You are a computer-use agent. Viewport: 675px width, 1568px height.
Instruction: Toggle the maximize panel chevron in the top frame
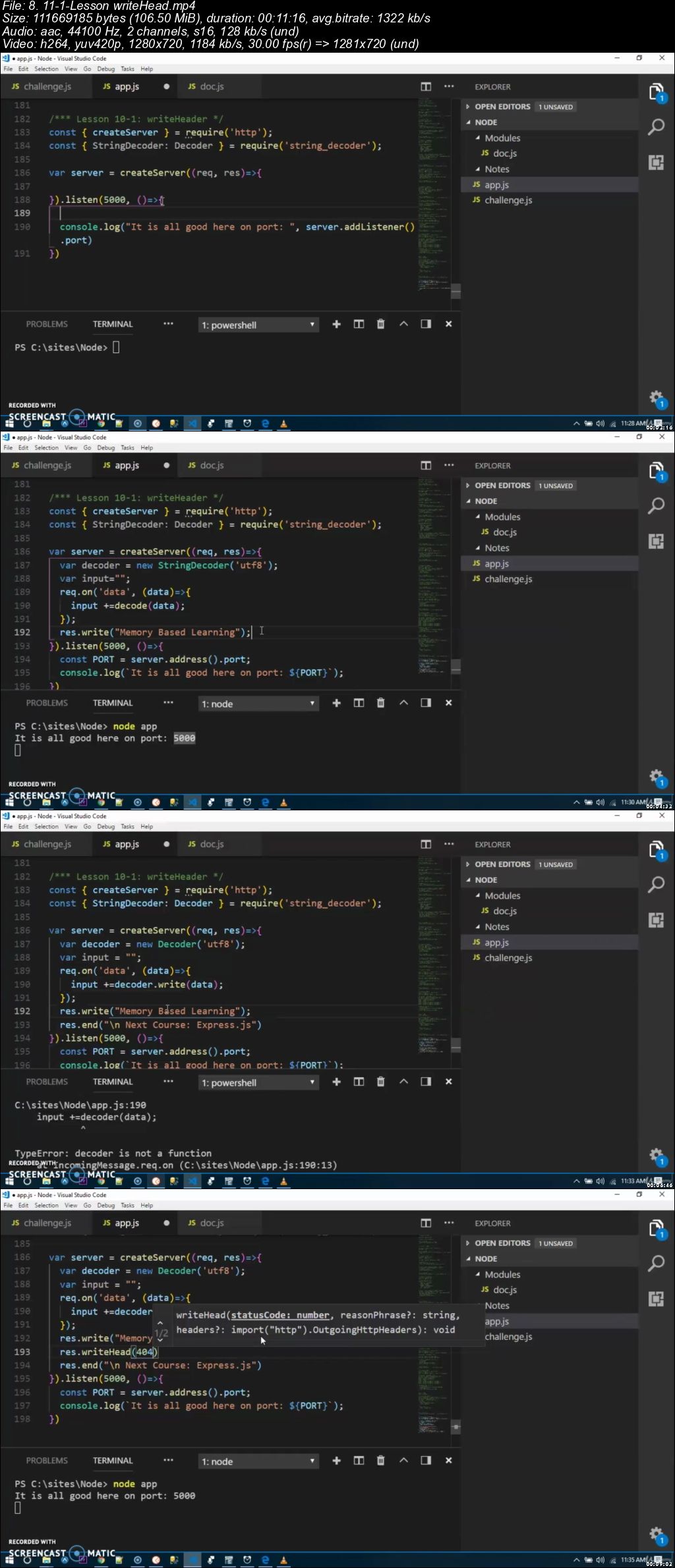click(403, 324)
